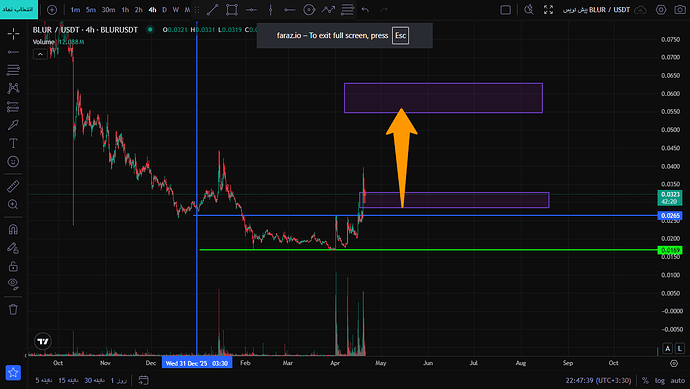This screenshot has width=690, height=389.
Task: Open time axis settings gear
Action: click(674, 363)
